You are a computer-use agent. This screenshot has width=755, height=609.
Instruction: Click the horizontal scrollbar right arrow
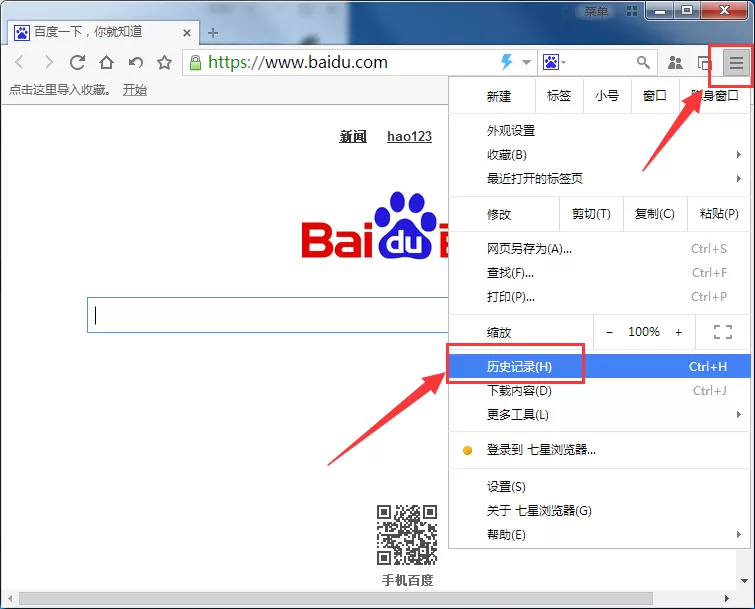pyautogui.click(x=727, y=598)
